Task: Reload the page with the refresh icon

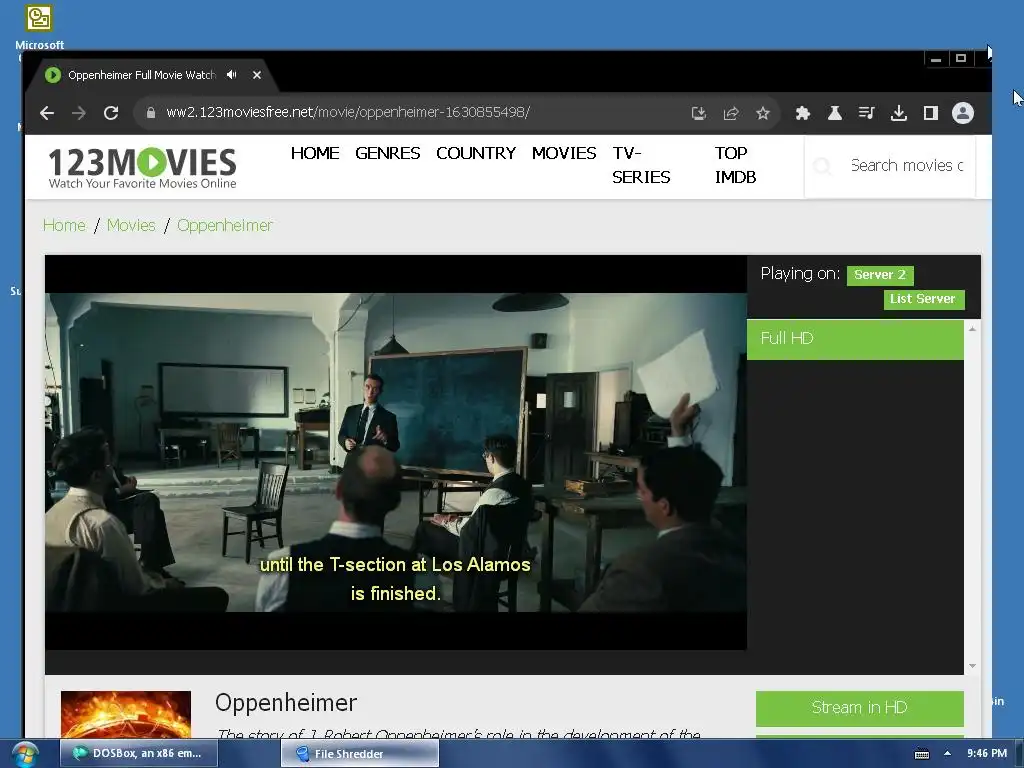Action: pyautogui.click(x=111, y=113)
